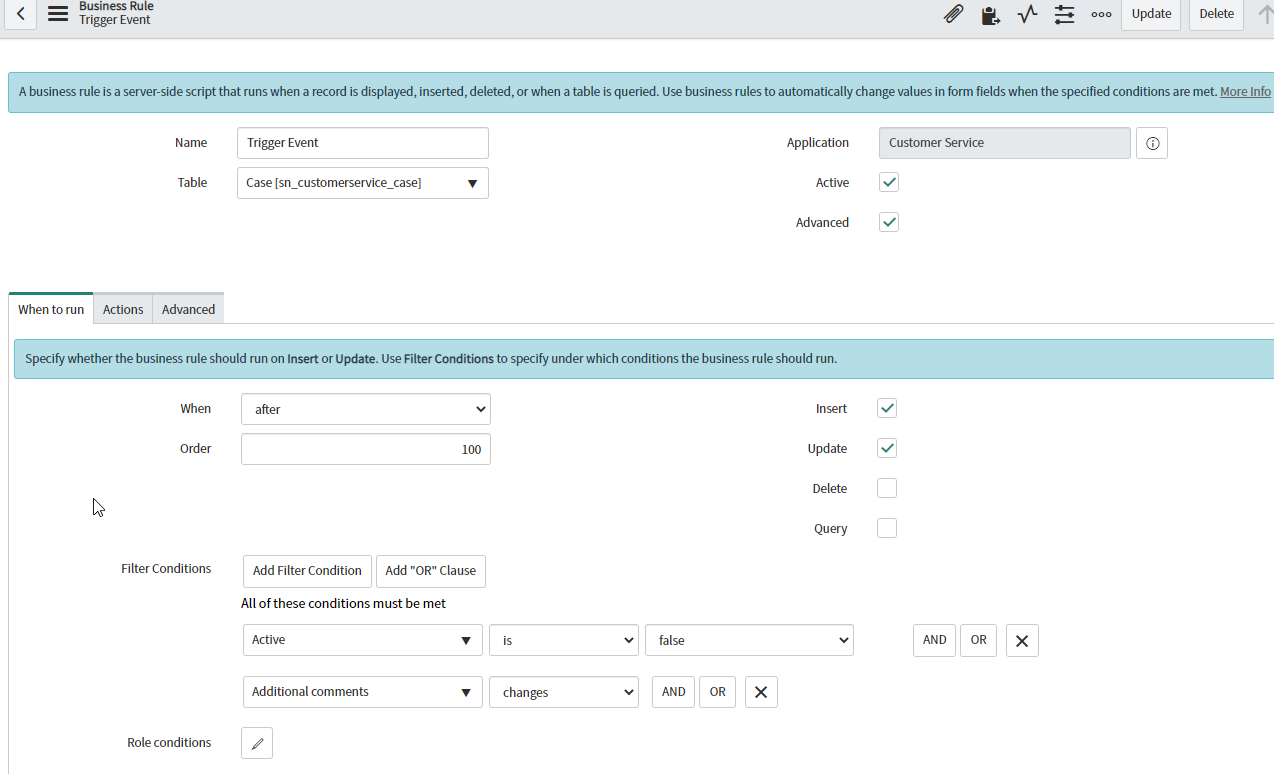Change the 'is' operator dropdown
The width and height of the screenshot is (1274, 774).
(x=564, y=640)
